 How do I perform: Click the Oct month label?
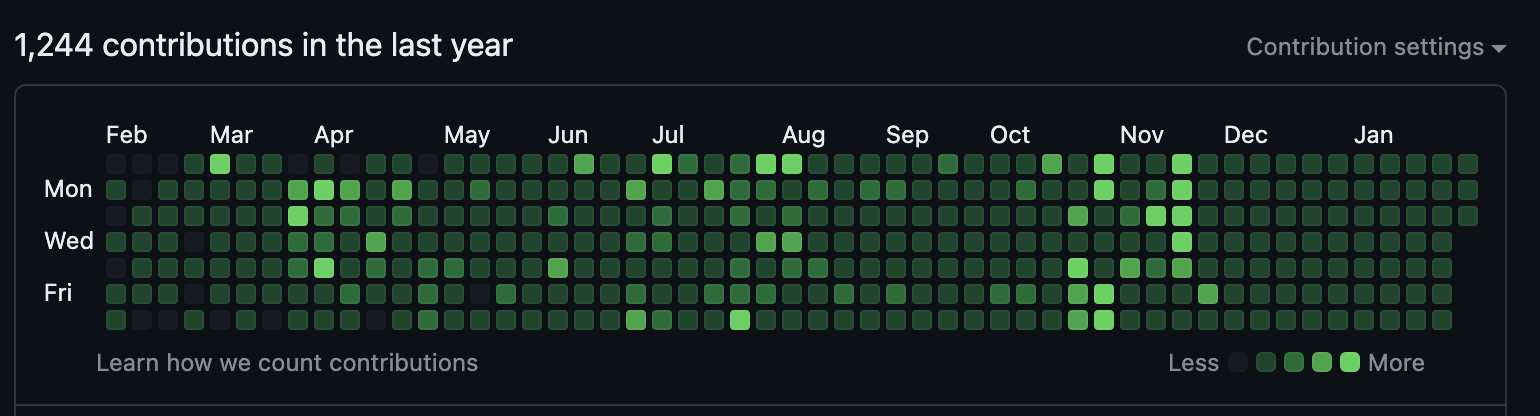1010,135
